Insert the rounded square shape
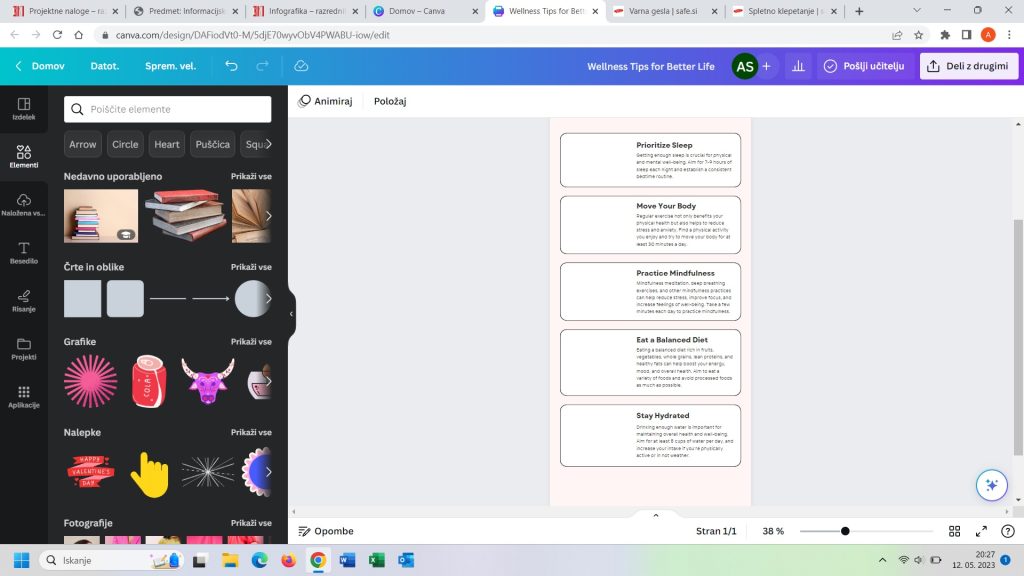1024x576 pixels. (x=125, y=298)
